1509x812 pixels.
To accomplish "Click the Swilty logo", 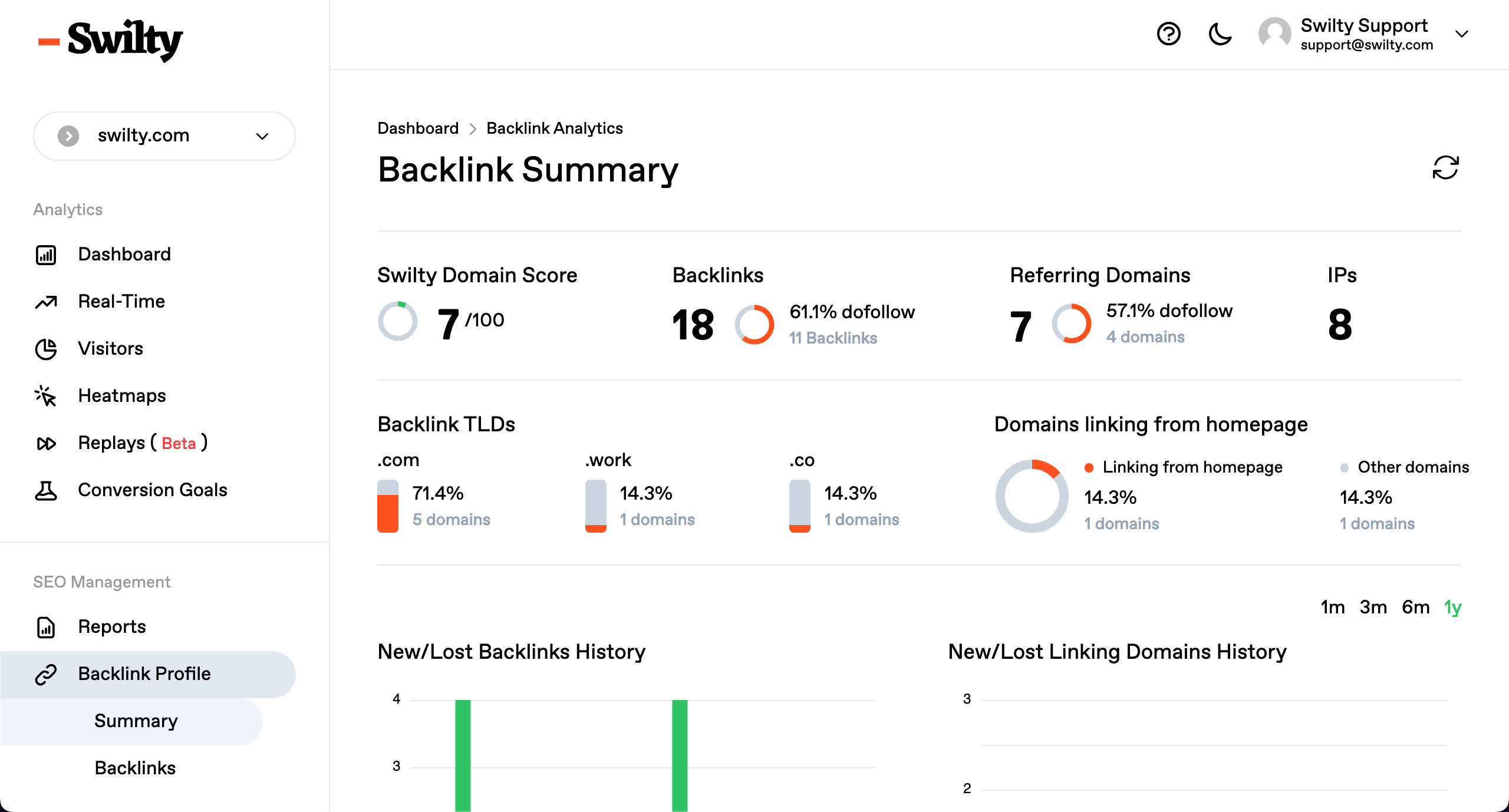I will pyautogui.click(x=111, y=40).
